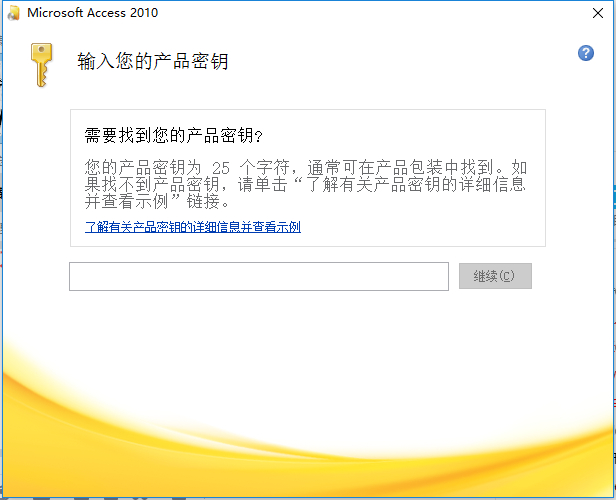This screenshot has width=616, height=500.
Task: Open the blue help question-mark icon
Action: [x=585, y=53]
